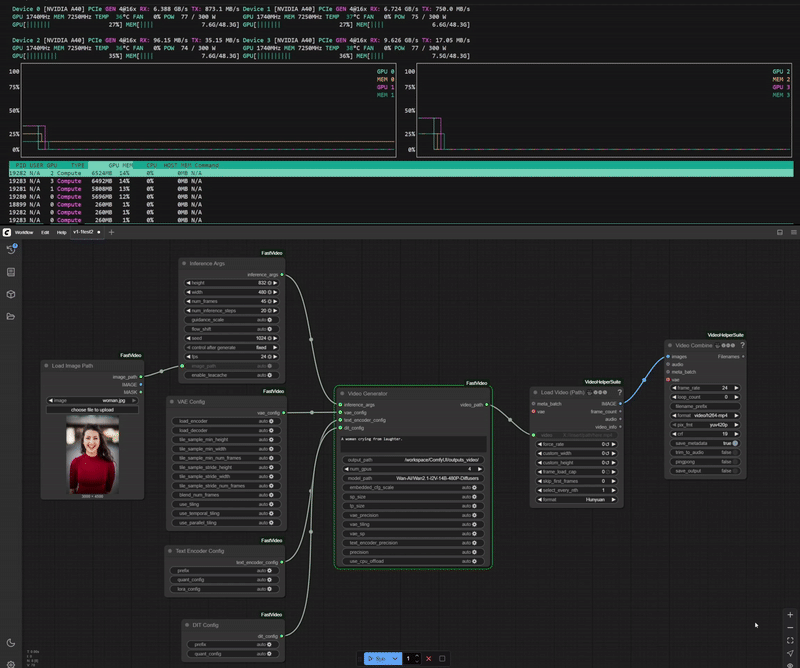Change pix_fmt yuv420p next arrow
Screen dimensions: 800x668
click(x=736, y=425)
